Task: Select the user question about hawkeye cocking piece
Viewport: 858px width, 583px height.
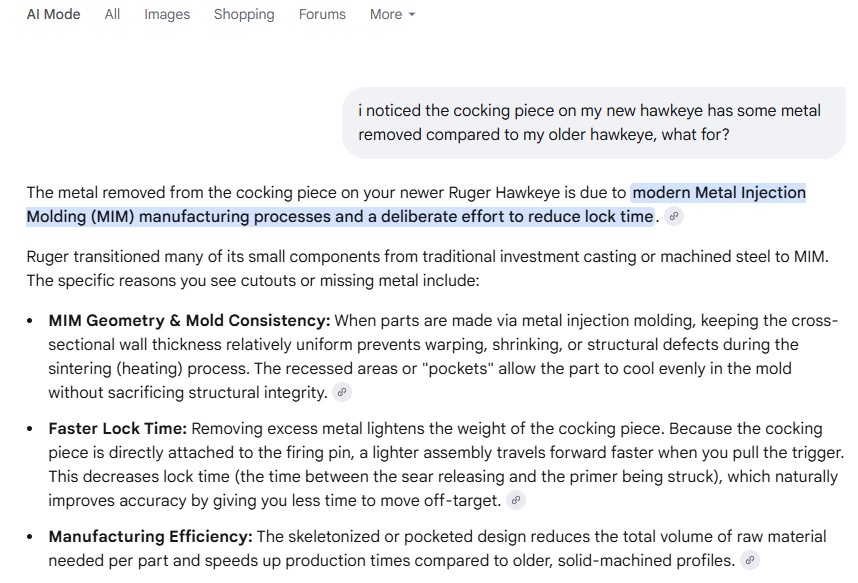Action: click(x=594, y=123)
